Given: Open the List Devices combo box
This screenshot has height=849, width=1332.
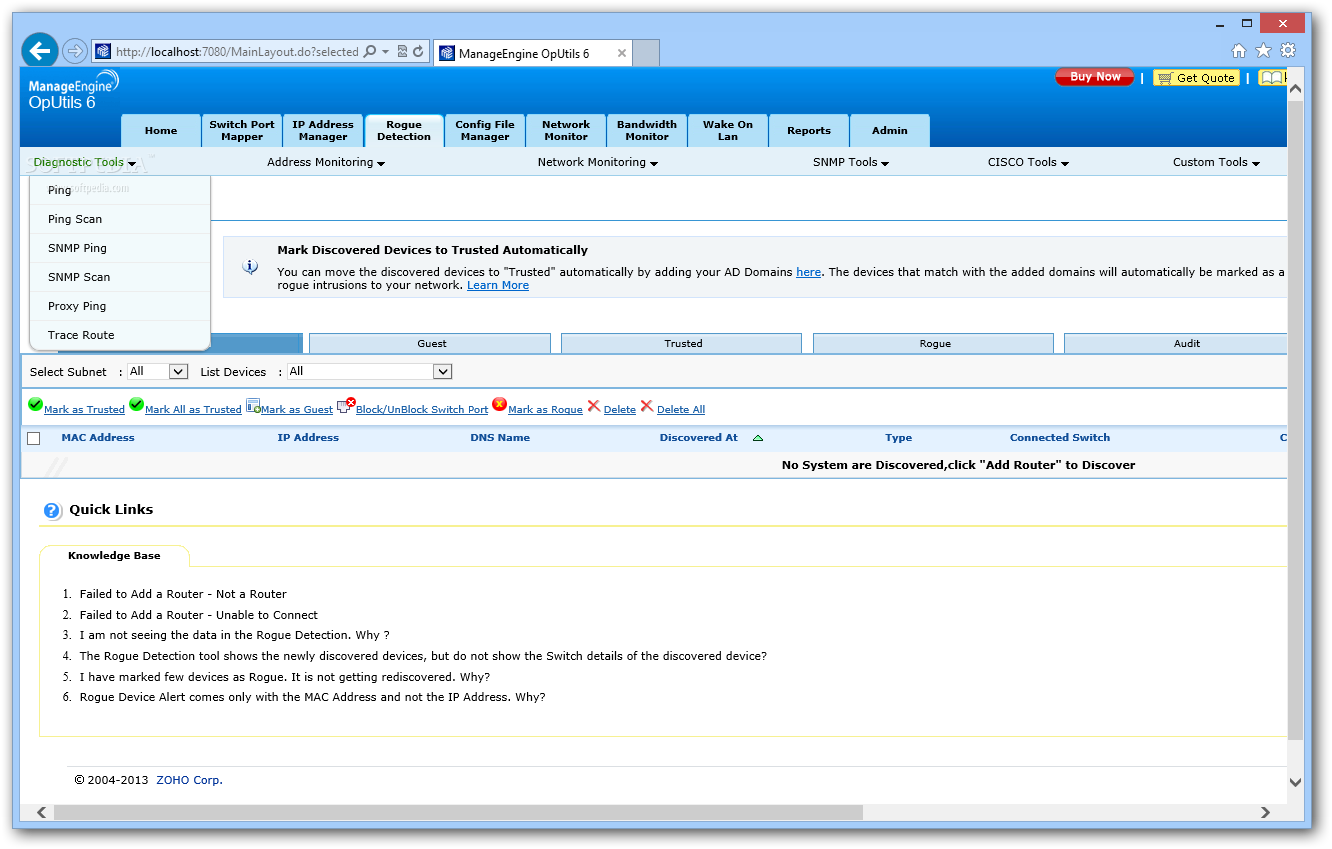Looking at the screenshot, I should coord(369,371).
